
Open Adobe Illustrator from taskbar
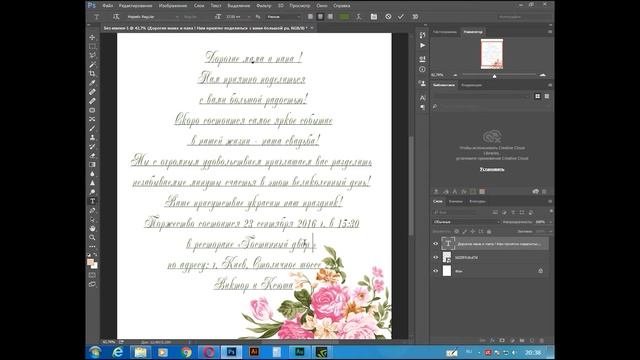[254, 352]
